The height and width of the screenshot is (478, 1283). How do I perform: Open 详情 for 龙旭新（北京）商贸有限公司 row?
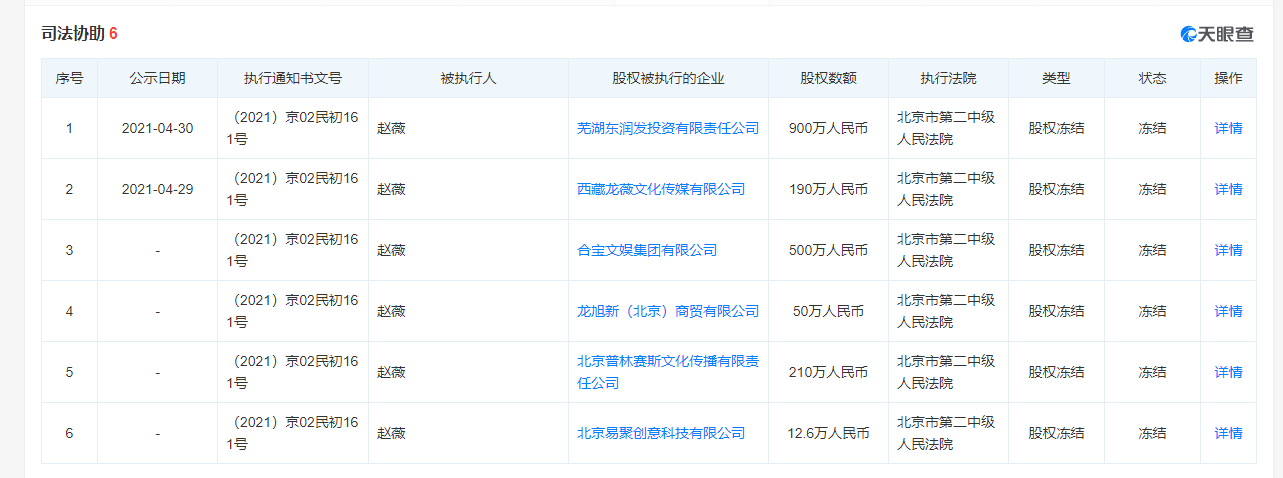(x=1228, y=311)
